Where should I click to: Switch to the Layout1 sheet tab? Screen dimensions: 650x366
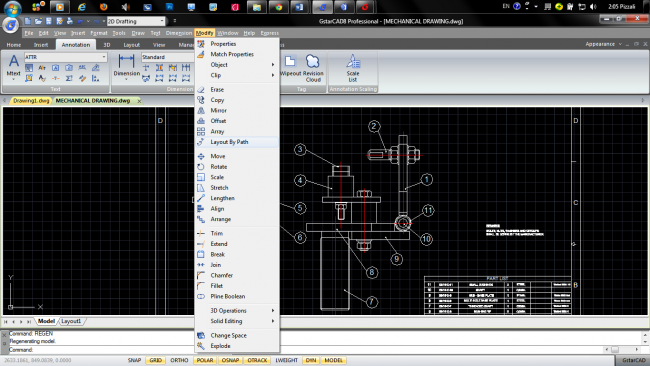[71, 321]
